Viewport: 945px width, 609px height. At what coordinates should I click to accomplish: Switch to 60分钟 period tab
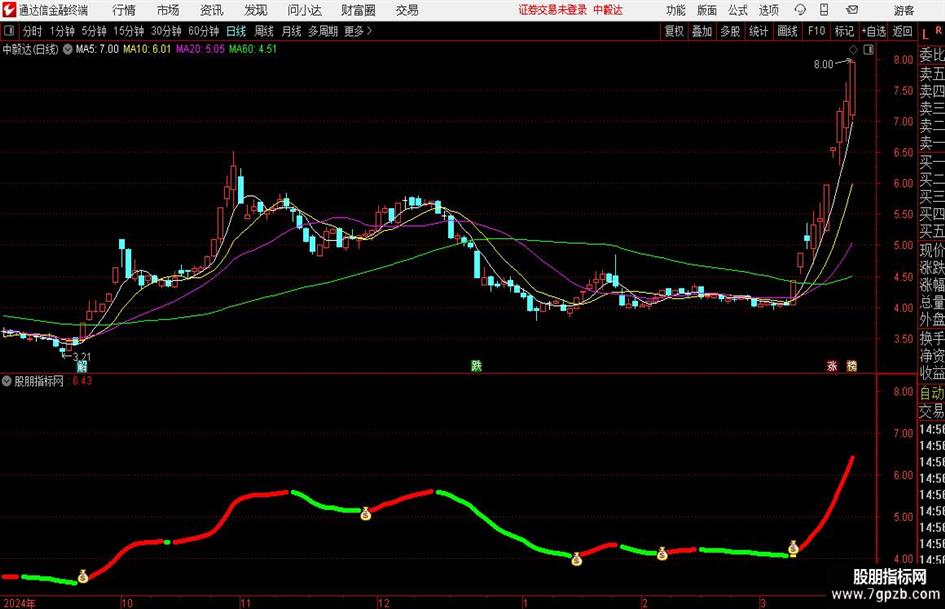coord(203,31)
